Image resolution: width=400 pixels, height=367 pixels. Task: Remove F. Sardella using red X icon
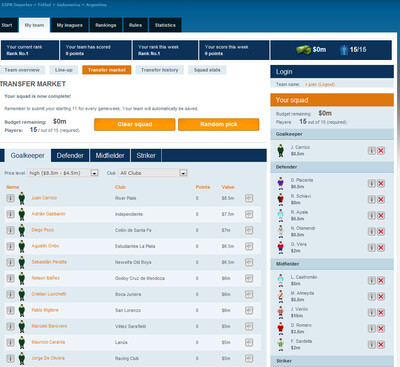(381, 345)
